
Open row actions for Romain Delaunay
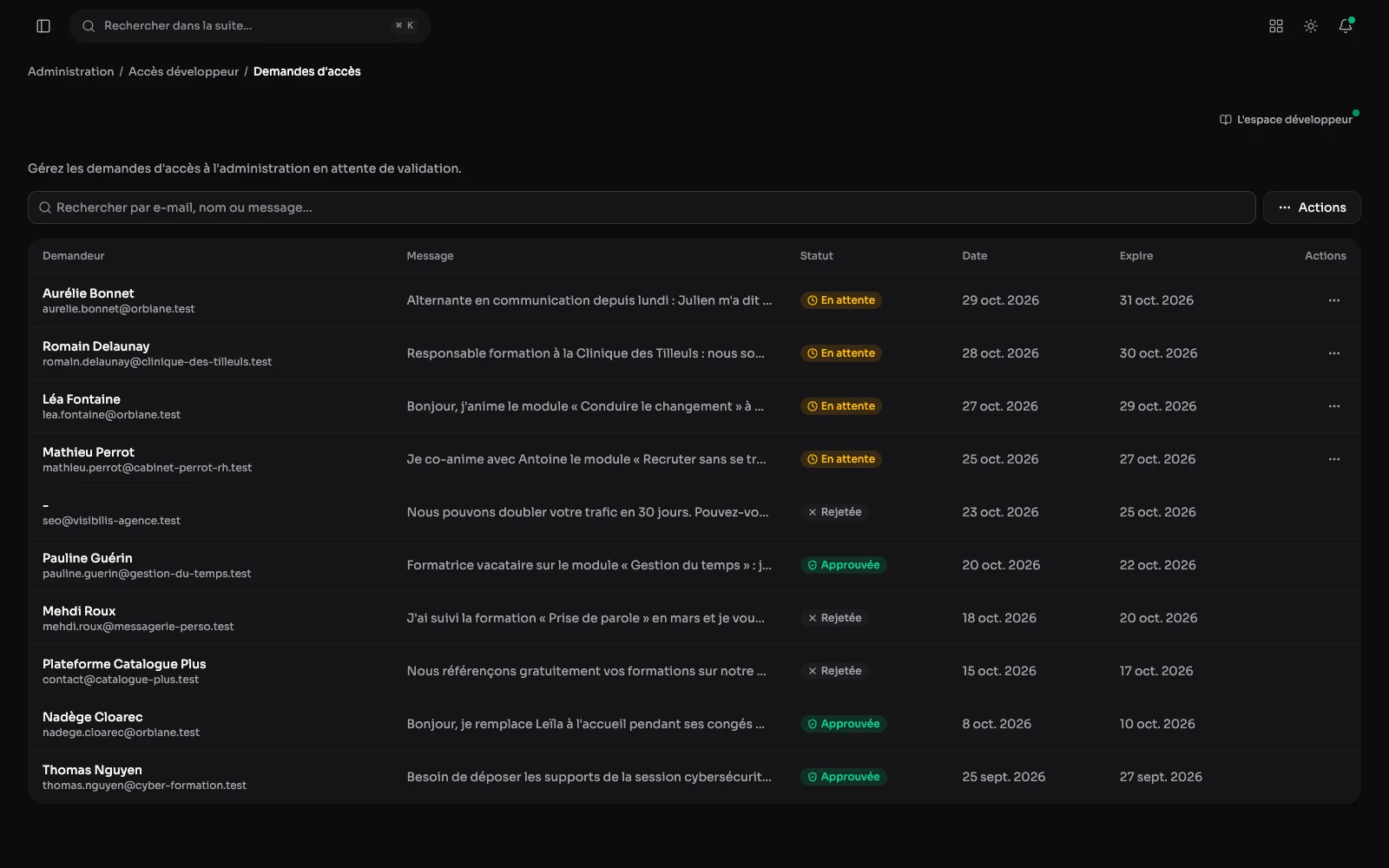coord(1334,353)
